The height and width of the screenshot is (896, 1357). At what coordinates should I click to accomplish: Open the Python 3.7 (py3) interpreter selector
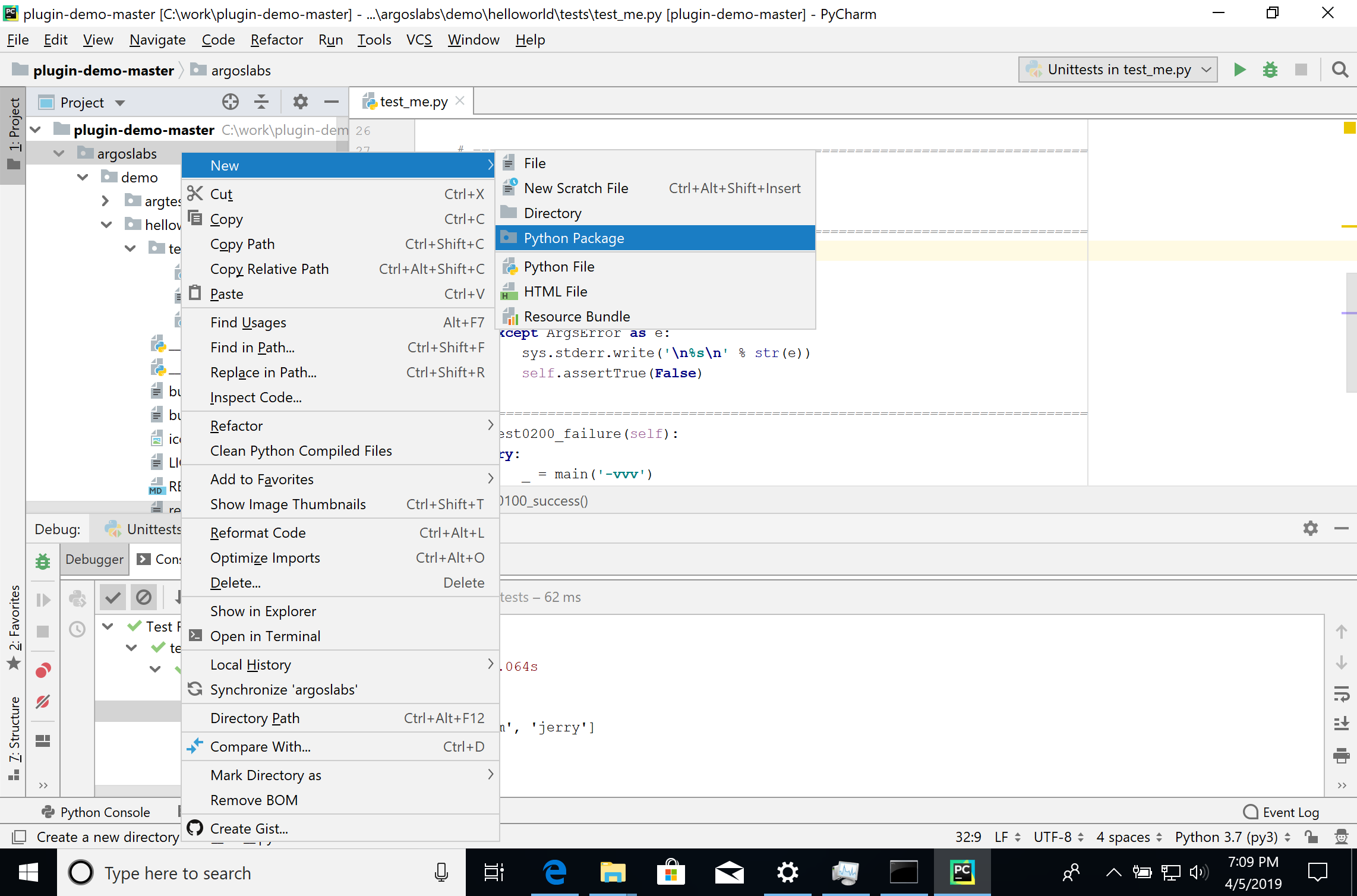click(x=1232, y=837)
